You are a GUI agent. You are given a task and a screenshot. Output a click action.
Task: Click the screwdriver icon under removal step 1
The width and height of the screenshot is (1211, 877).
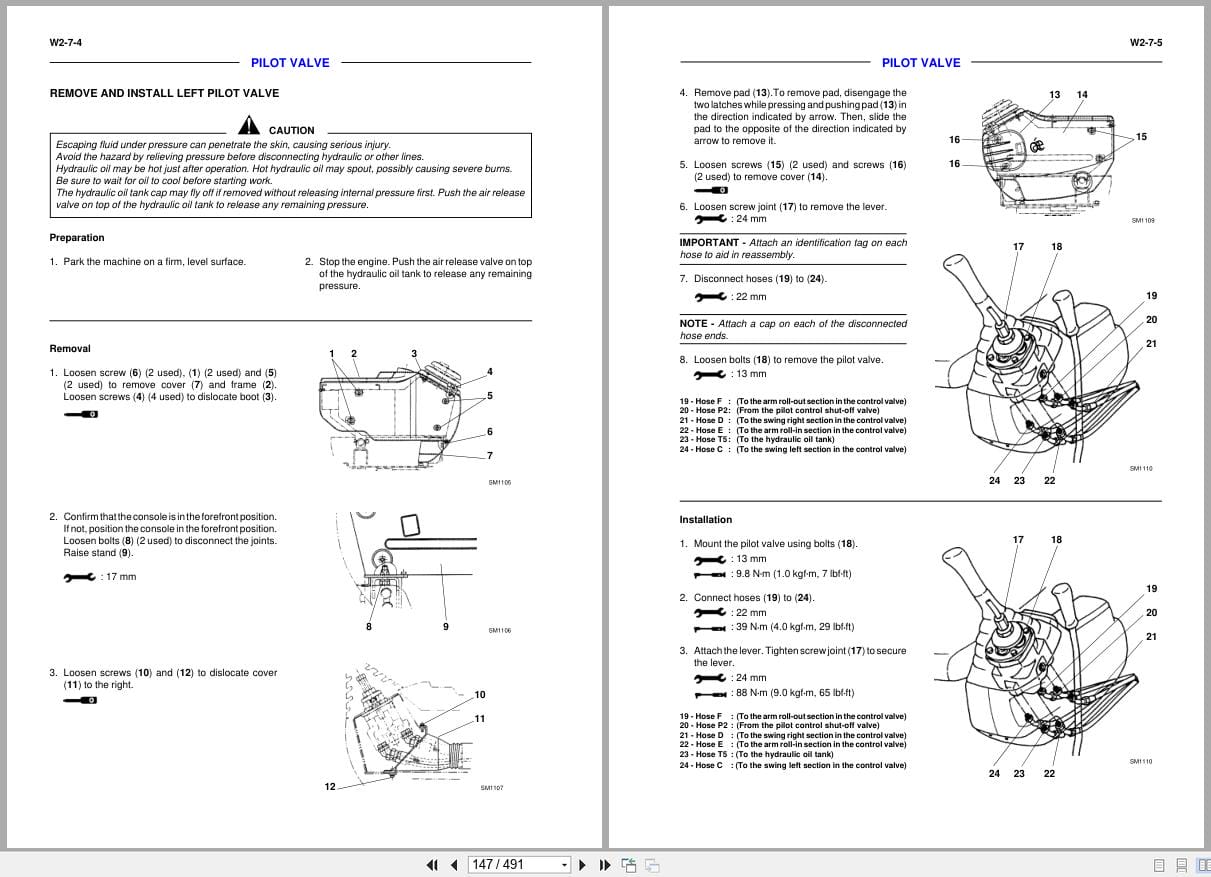pos(80,412)
